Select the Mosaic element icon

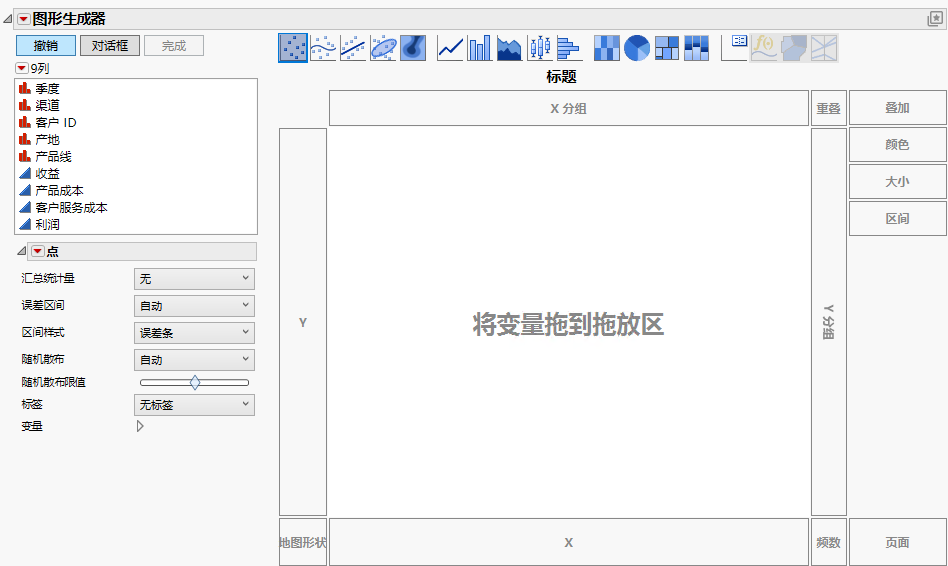[696, 48]
